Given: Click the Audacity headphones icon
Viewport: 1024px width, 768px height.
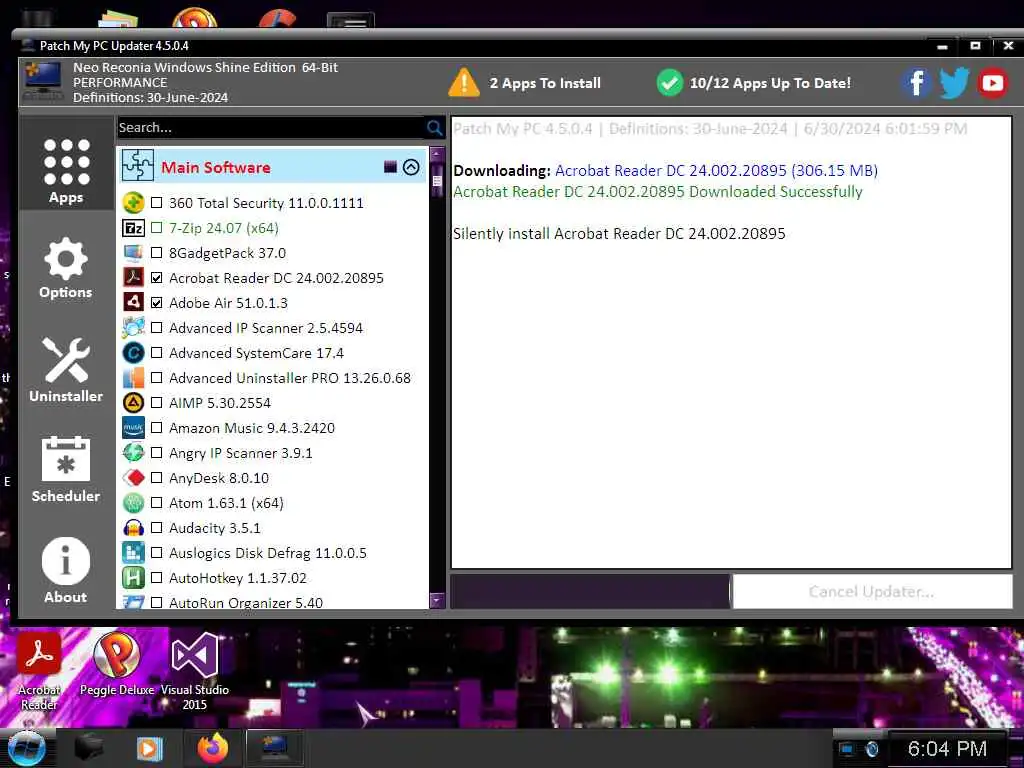Looking at the screenshot, I should pos(133,528).
